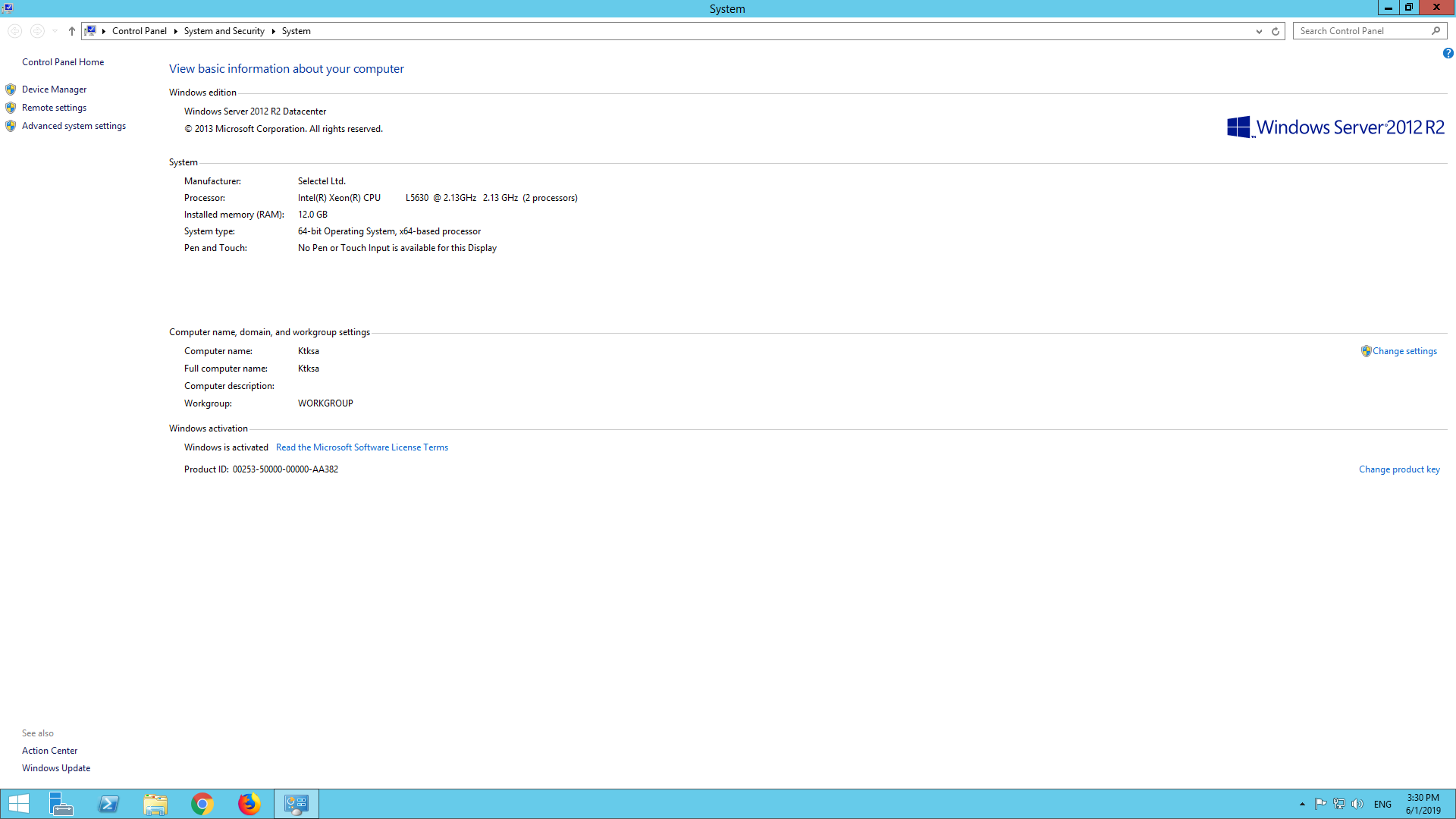Click System and Security breadcrumb
This screenshot has width=1456, height=819.
pyautogui.click(x=224, y=31)
